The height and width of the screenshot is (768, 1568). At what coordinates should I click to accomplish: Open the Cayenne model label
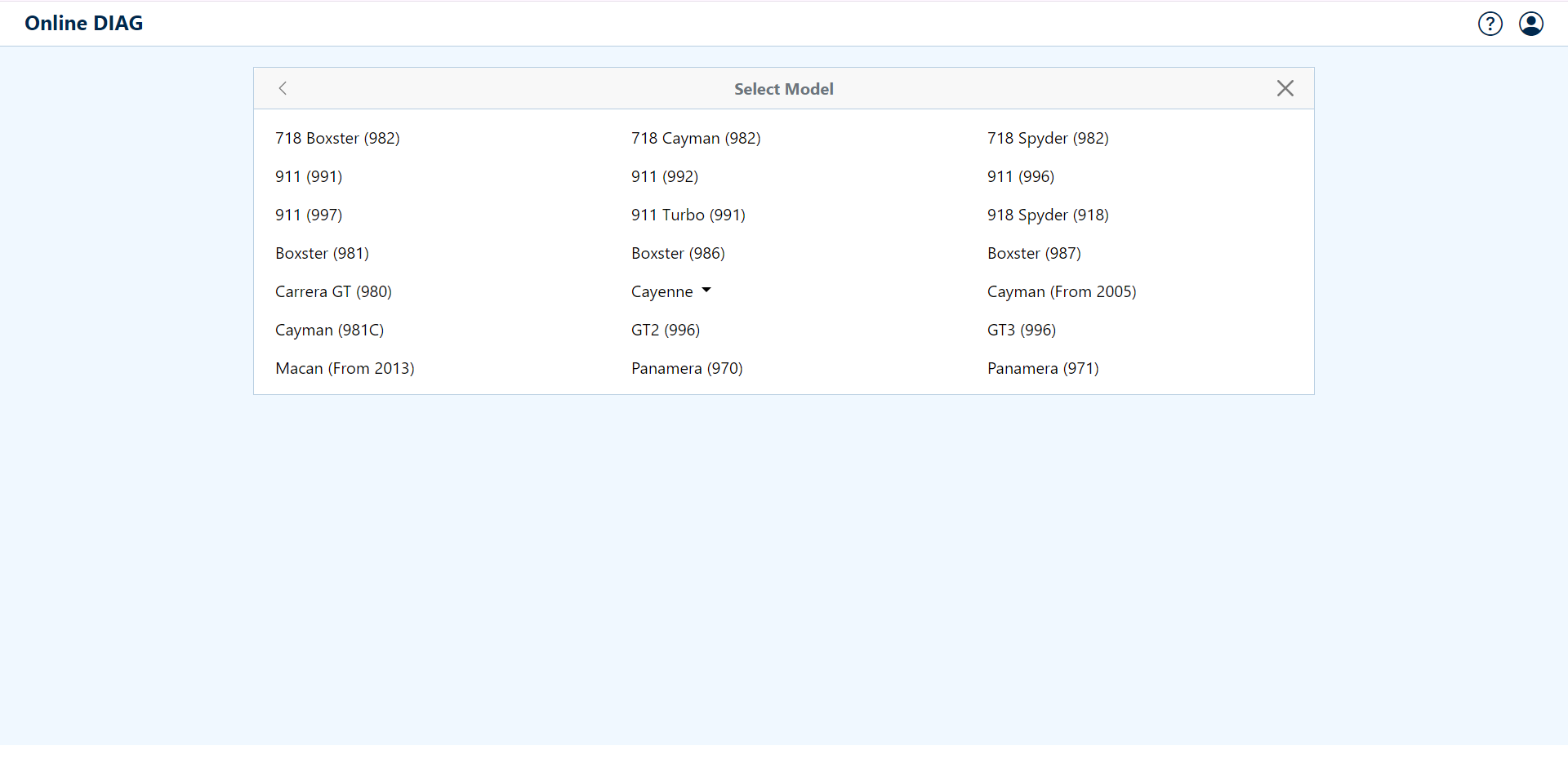pyautogui.click(x=662, y=291)
